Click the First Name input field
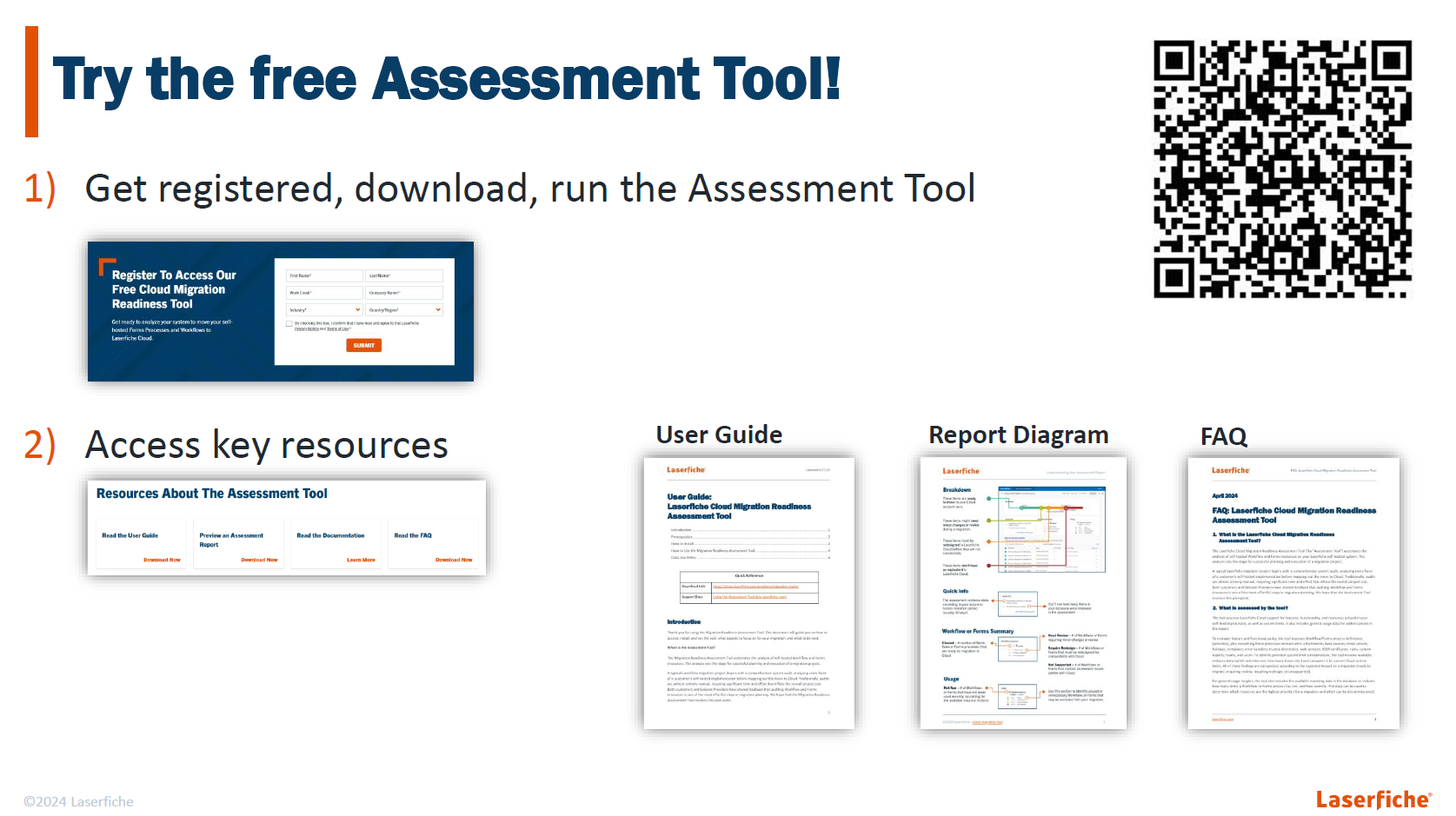Image resolution: width=1456 pixels, height=816 pixels. (x=324, y=275)
